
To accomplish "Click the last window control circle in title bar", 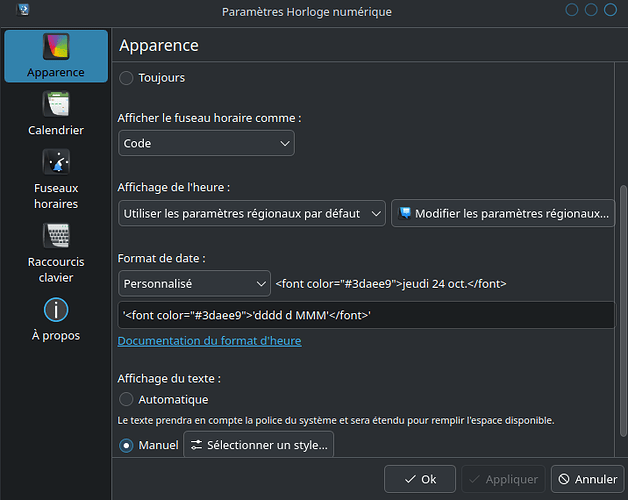I will (610, 10).
